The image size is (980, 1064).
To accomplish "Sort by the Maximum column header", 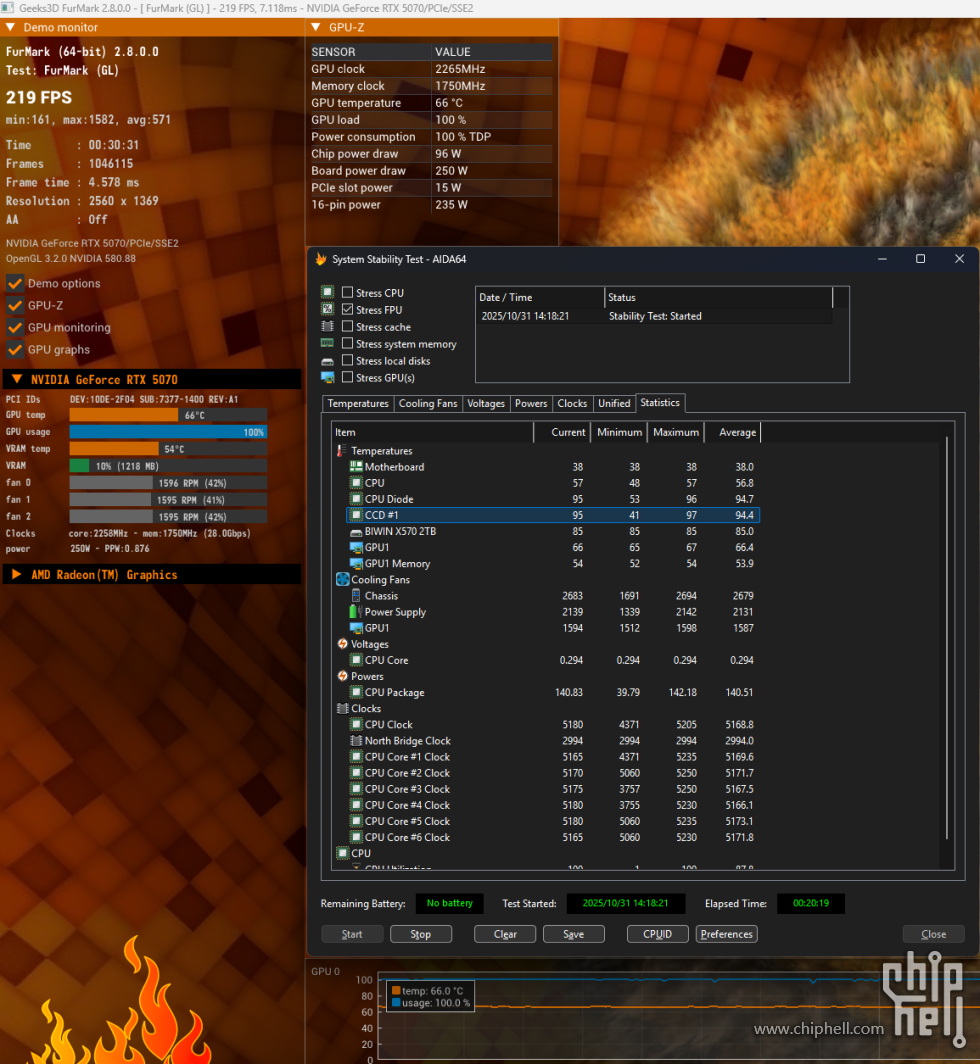I will coord(675,432).
